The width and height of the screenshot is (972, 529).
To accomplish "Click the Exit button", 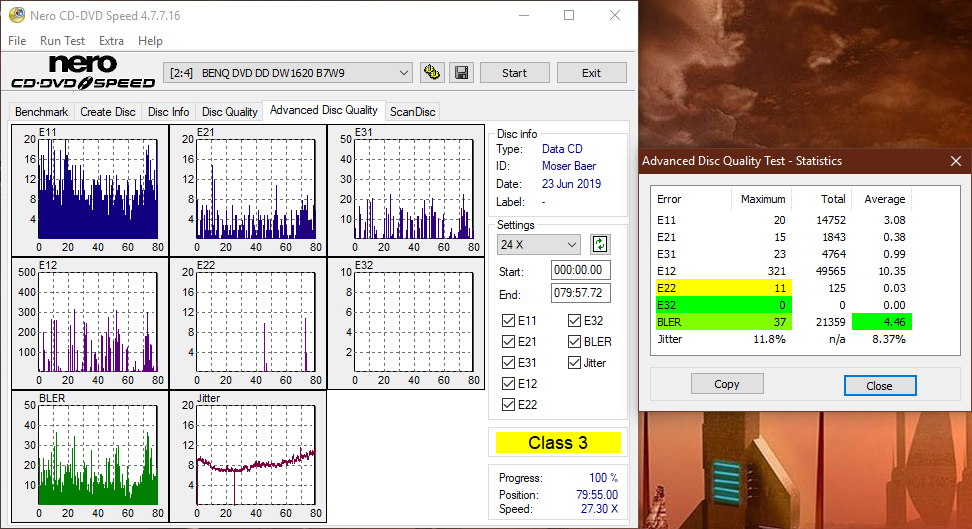I will point(591,73).
